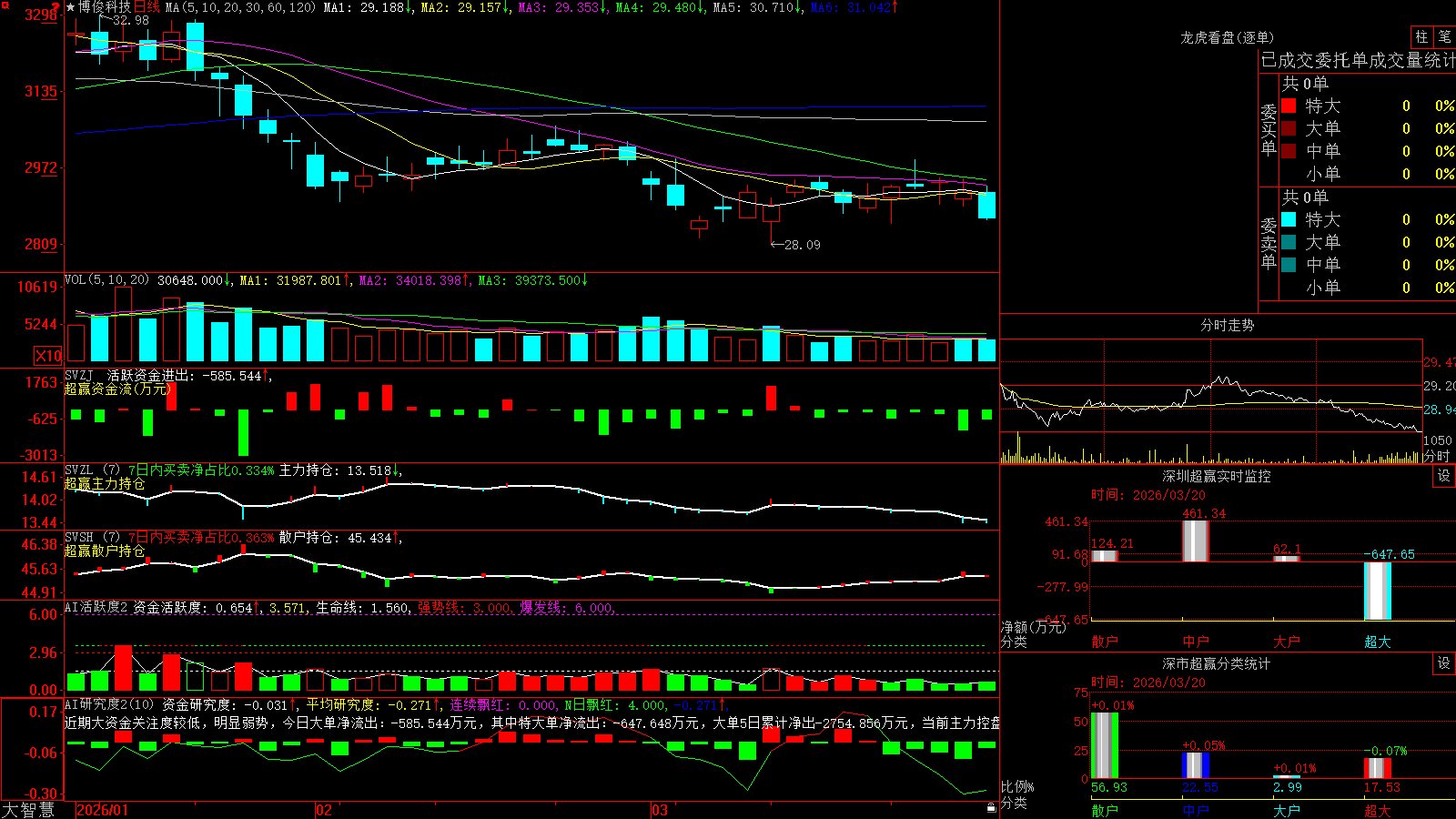This screenshot has height=819, width=1456.
Task: Click the 3298 price axis label
Action: pyautogui.click(x=40, y=15)
